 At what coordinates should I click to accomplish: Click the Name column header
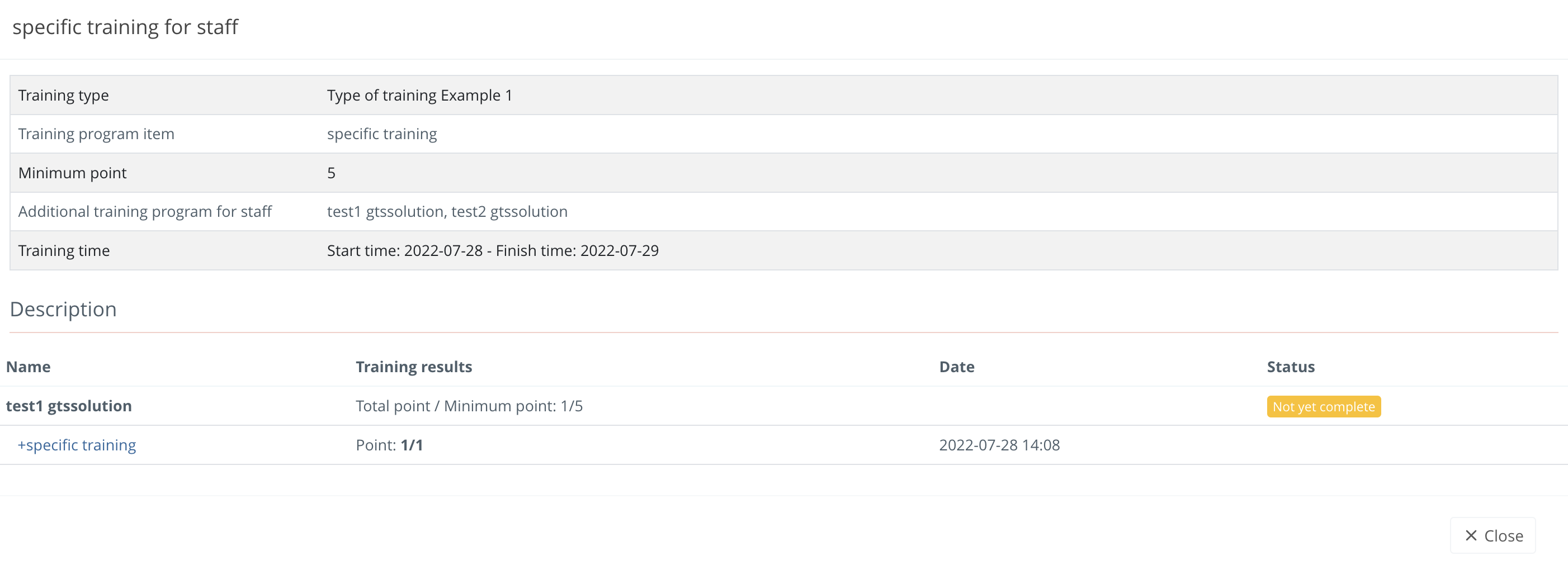point(28,367)
